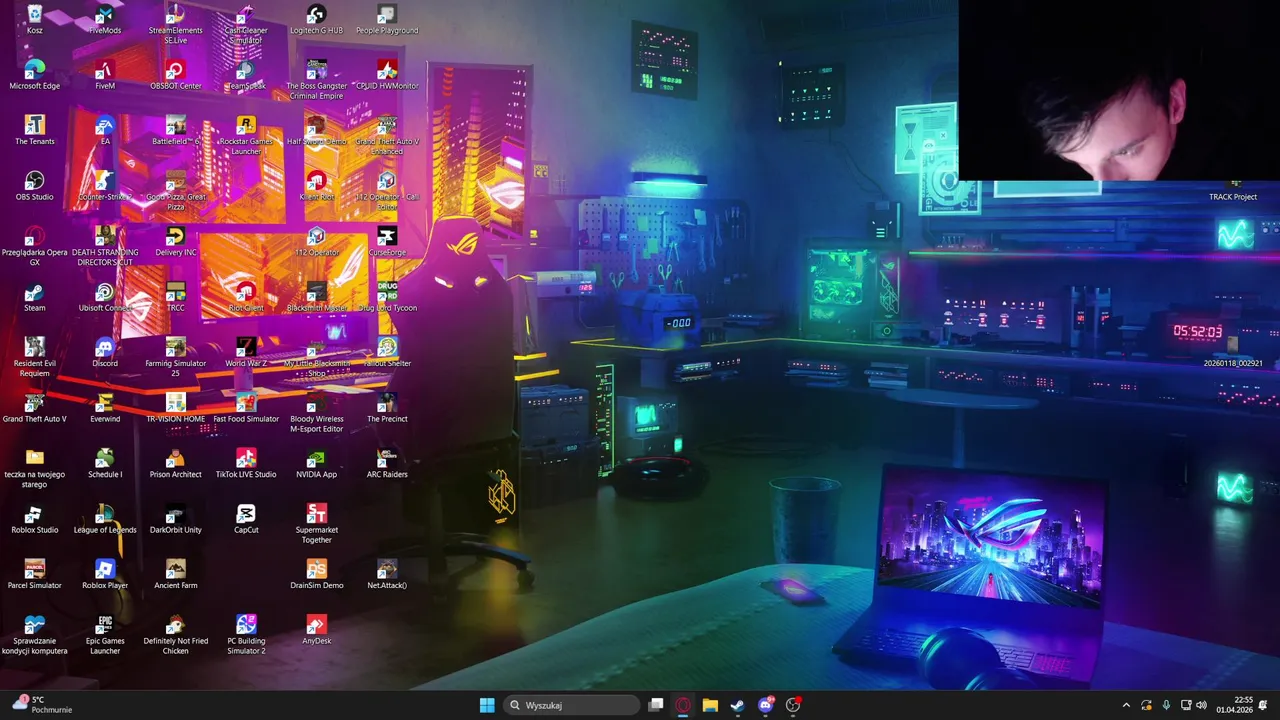Select the Logitech G HUB icon
Screen dimensions: 1280x720
(316, 20)
